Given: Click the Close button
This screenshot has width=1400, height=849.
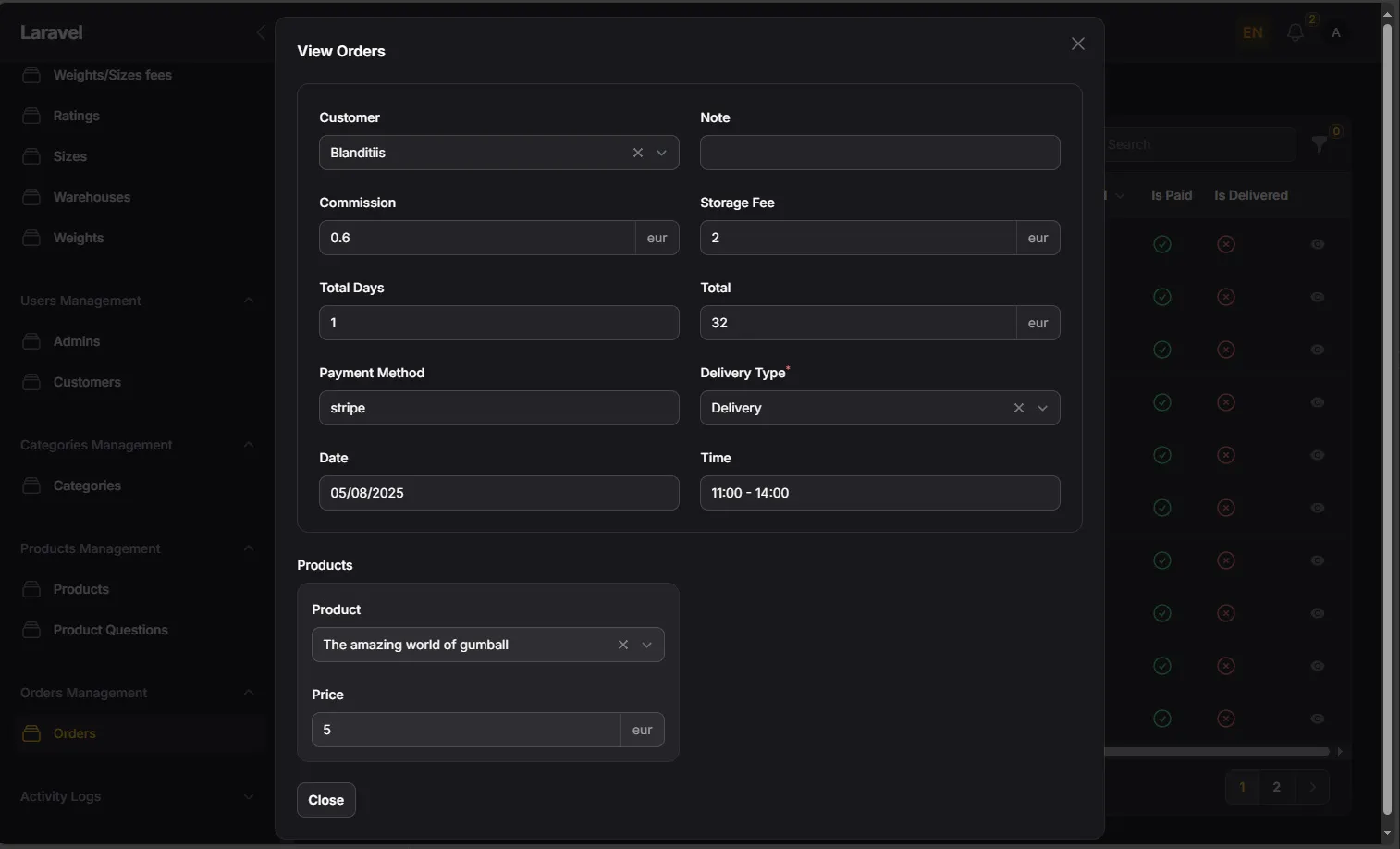Looking at the screenshot, I should (326, 800).
